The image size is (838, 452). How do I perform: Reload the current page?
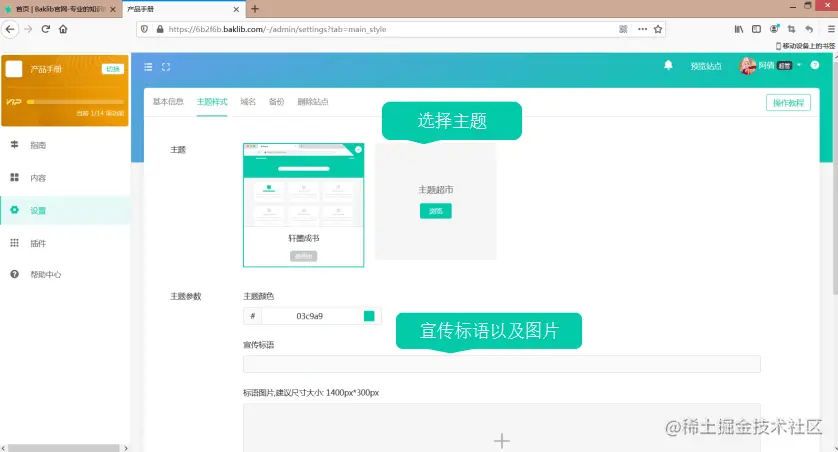[x=45, y=29]
